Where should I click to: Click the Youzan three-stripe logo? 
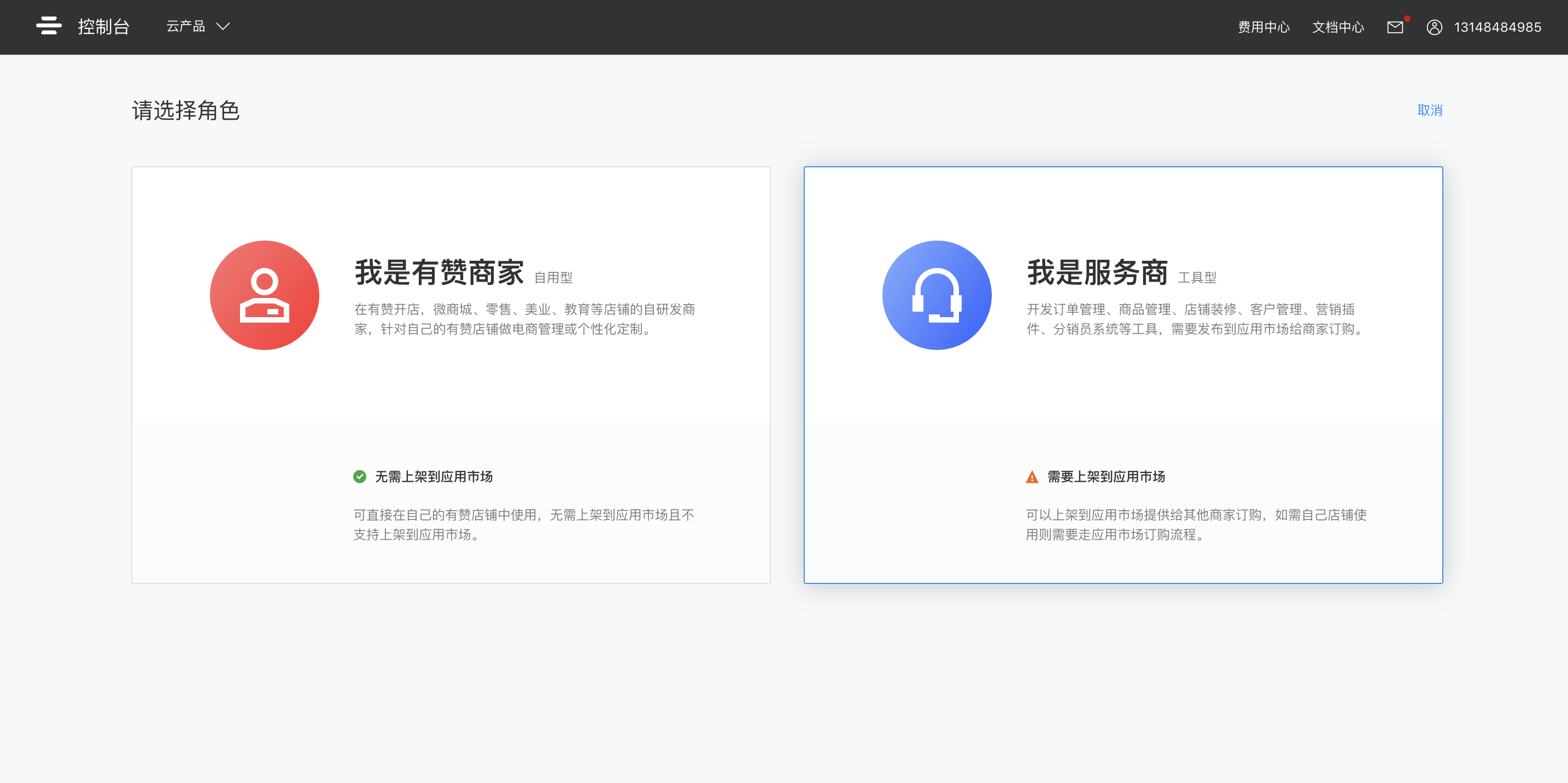point(50,26)
